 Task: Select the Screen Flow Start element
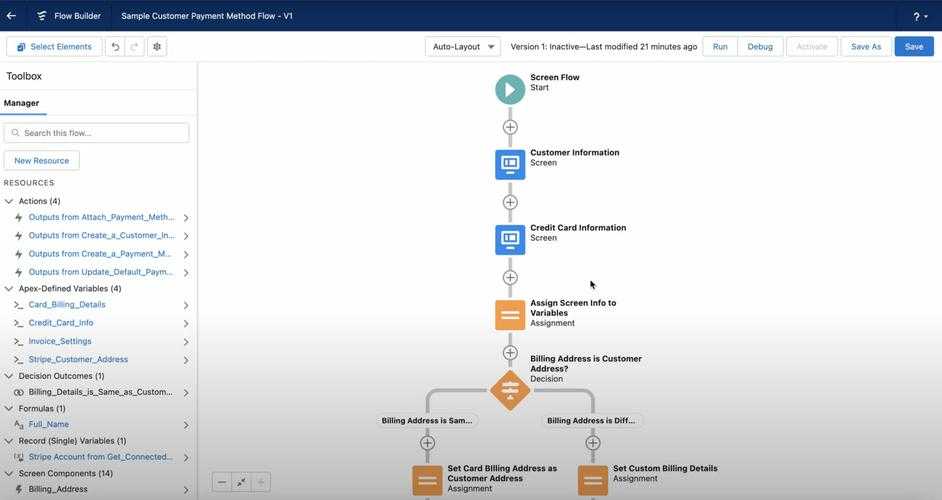[510, 90]
